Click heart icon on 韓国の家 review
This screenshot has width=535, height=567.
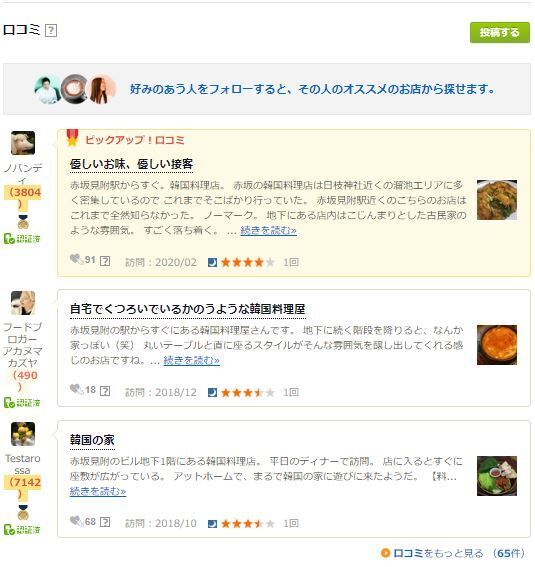[x=76, y=521]
